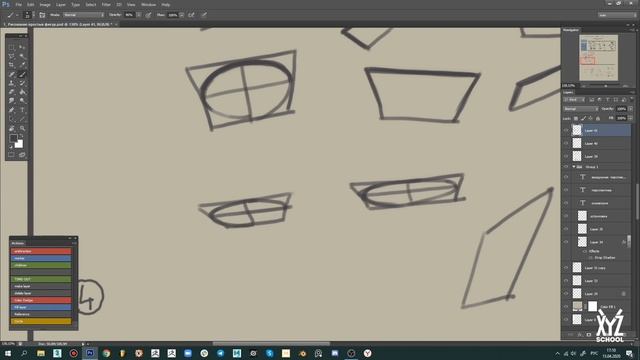Open Windows Start menu

tap(8, 353)
